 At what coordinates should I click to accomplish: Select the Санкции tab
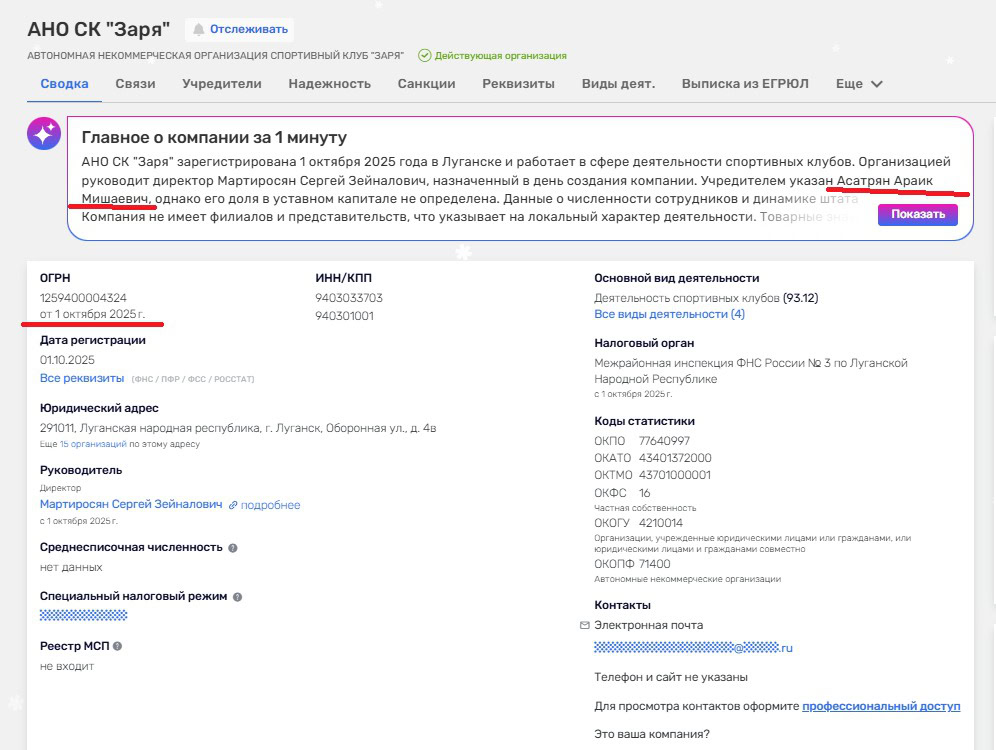426,84
